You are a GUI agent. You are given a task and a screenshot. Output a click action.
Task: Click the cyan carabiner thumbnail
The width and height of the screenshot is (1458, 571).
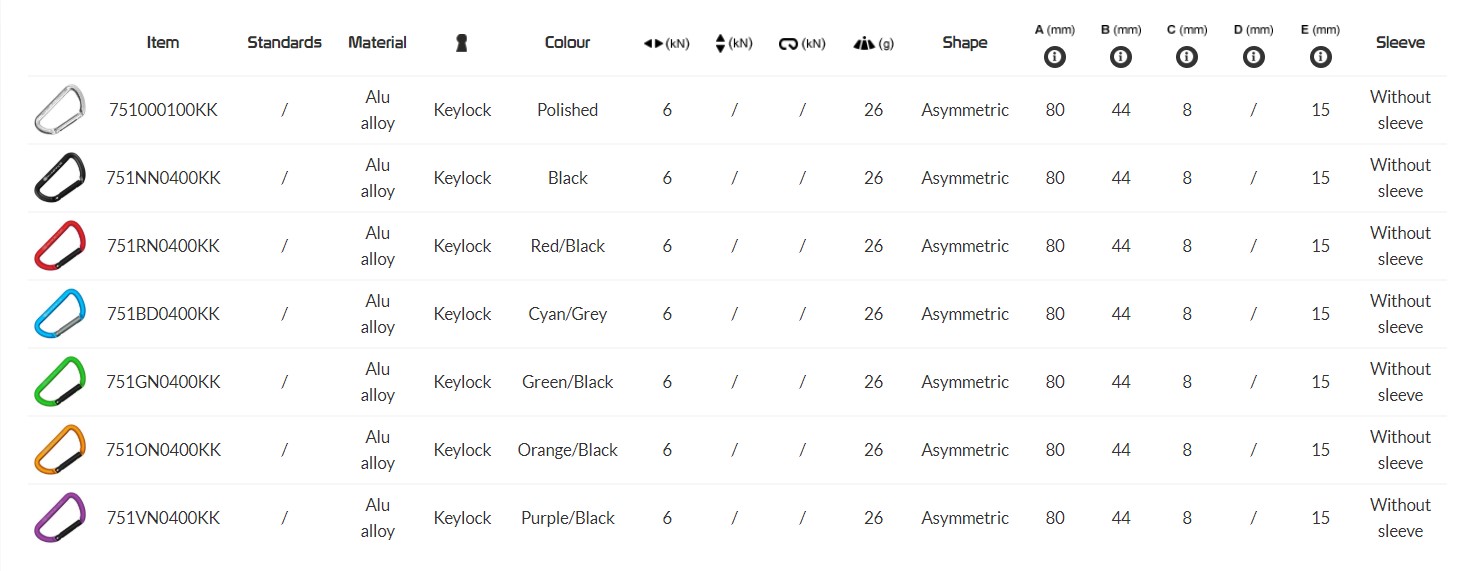(x=59, y=313)
